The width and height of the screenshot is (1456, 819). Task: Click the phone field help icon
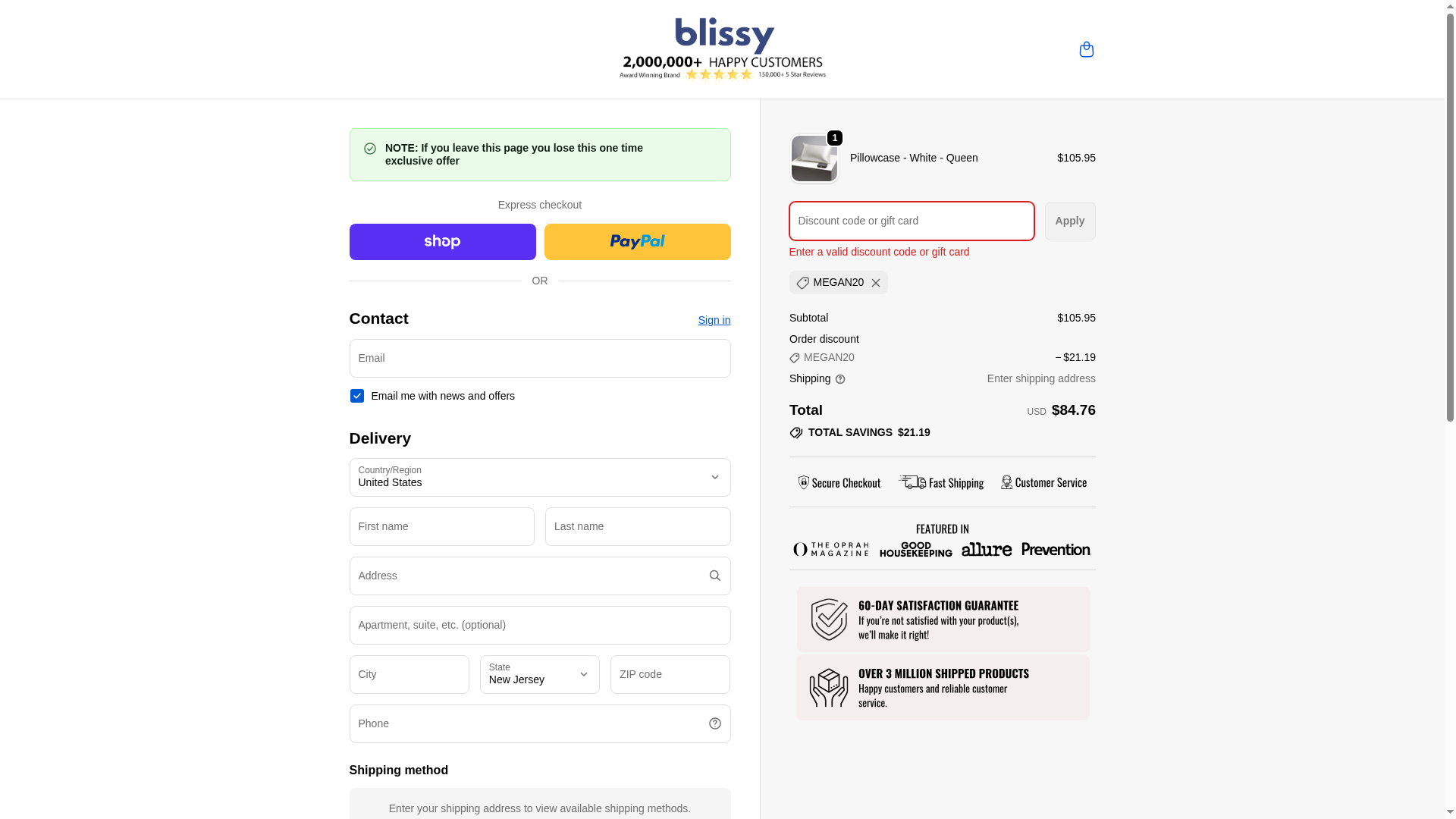click(714, 723)
